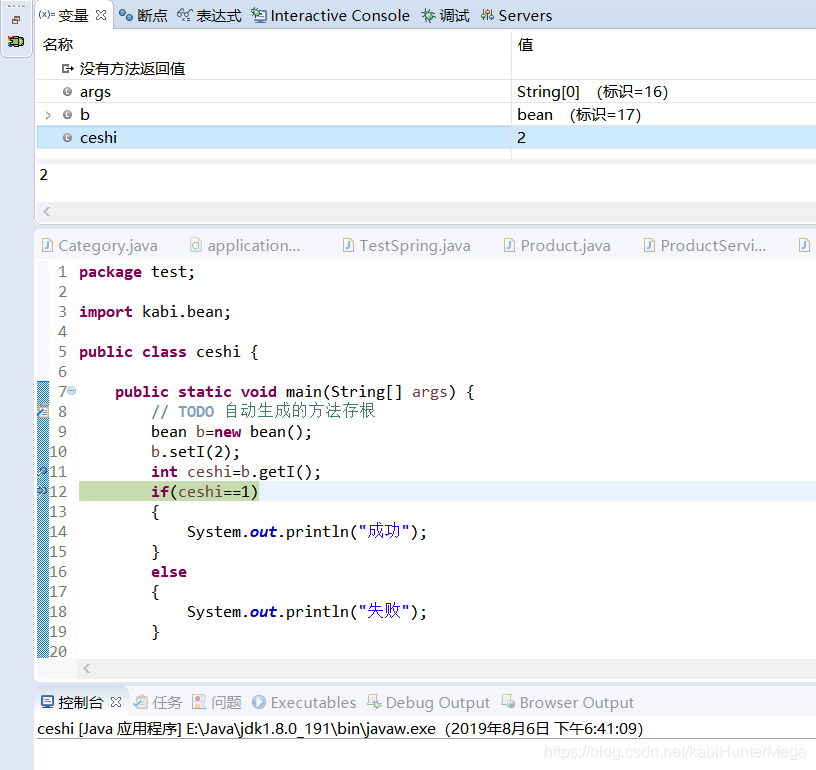Collapse the main method fold marker on line 7
Viewport: 816px width, 770px height.
tap(72, 391)
